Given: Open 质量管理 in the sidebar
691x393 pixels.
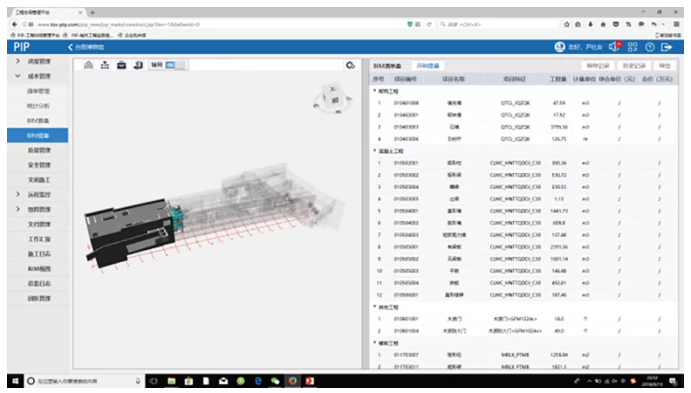Looking at the screenshot, I should [x=39, y=150].
